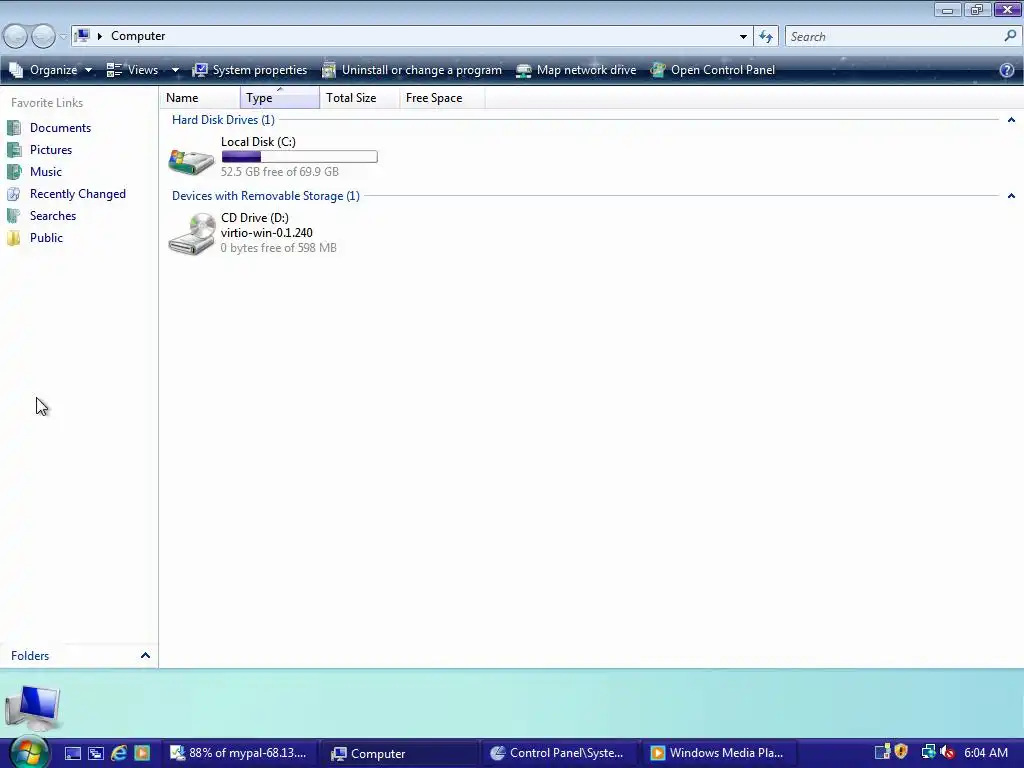Screen dimensions: 1024x768
Task: Click Map network drive
Action: [576, 70]
